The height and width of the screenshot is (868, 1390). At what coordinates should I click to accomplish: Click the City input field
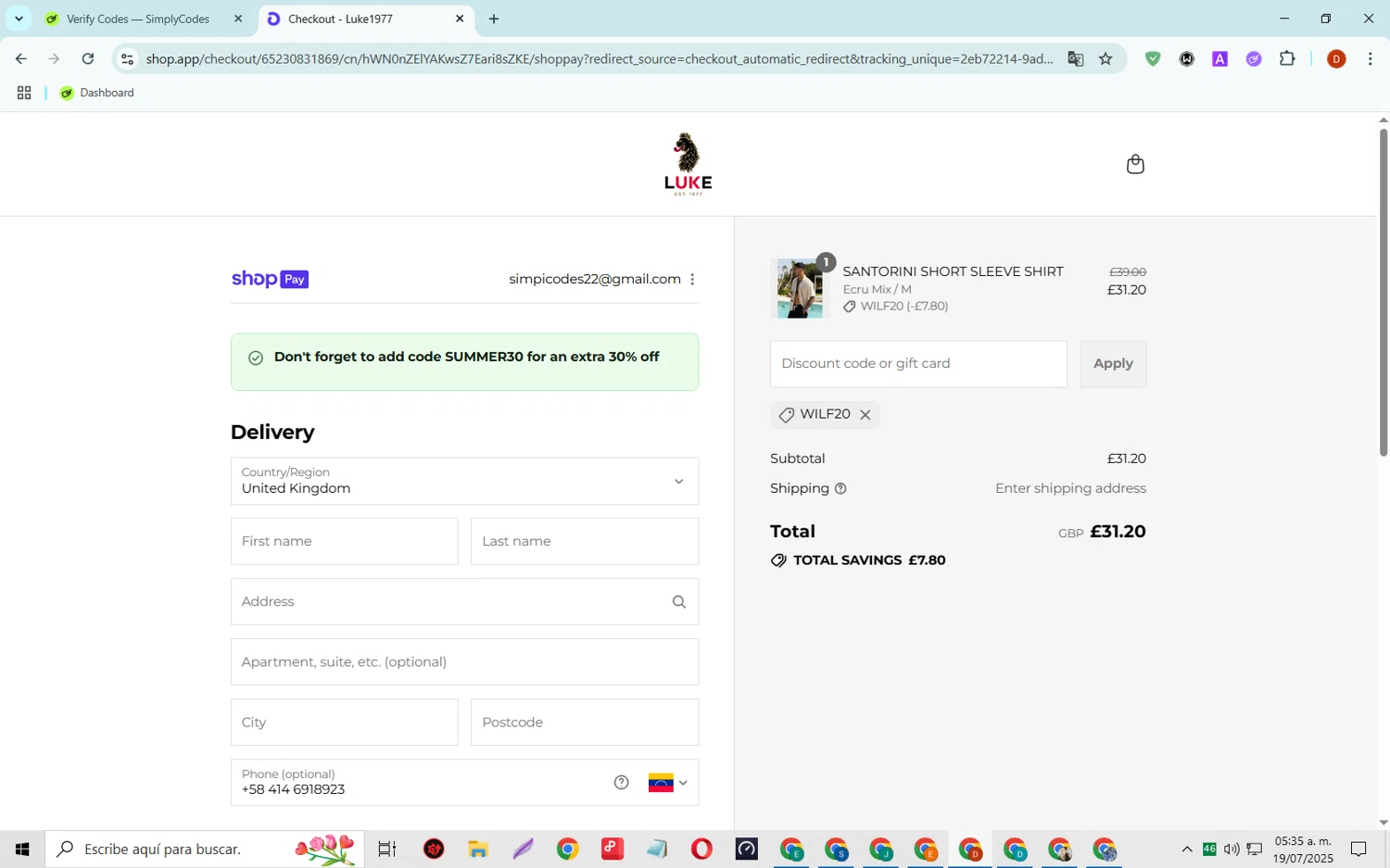[x=345, y=723]
